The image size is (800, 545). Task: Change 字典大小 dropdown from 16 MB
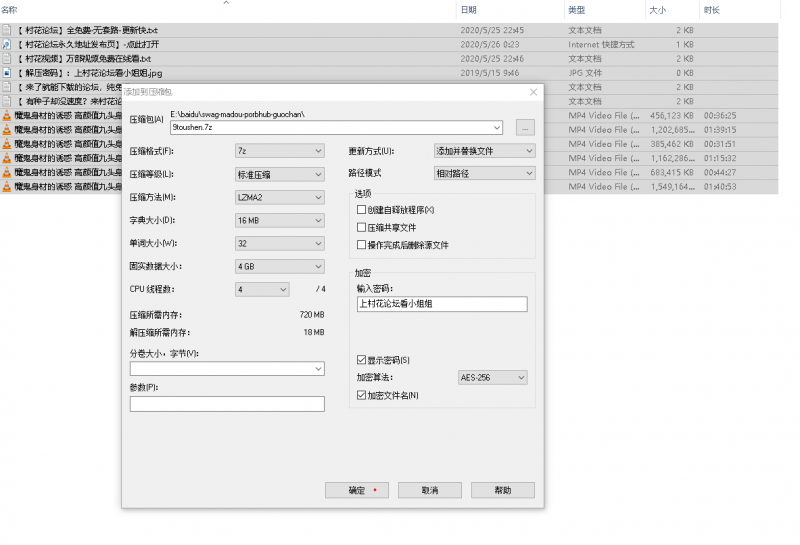coord(280,220)
